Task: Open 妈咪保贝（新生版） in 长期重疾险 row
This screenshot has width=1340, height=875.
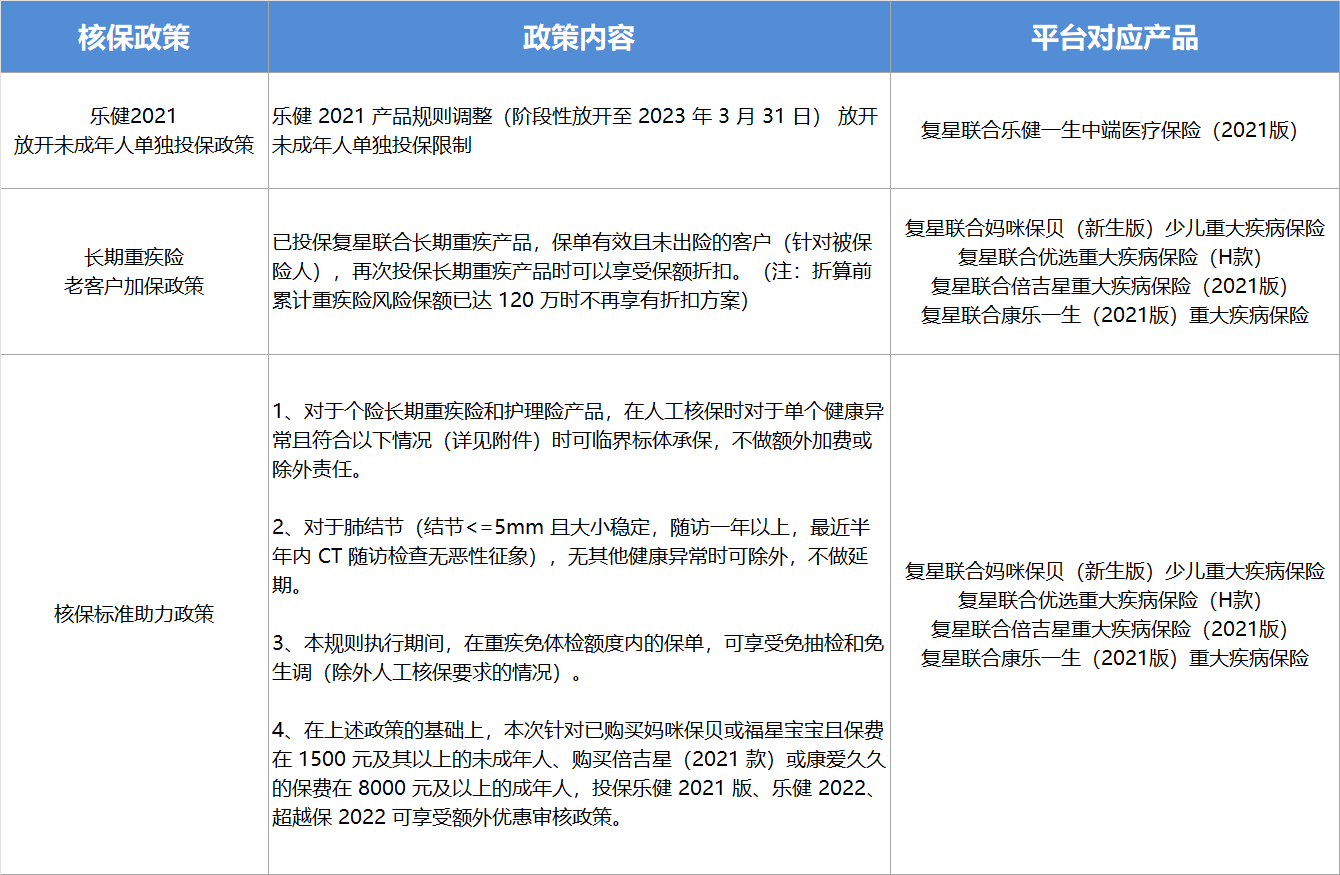Action: 1114,228
